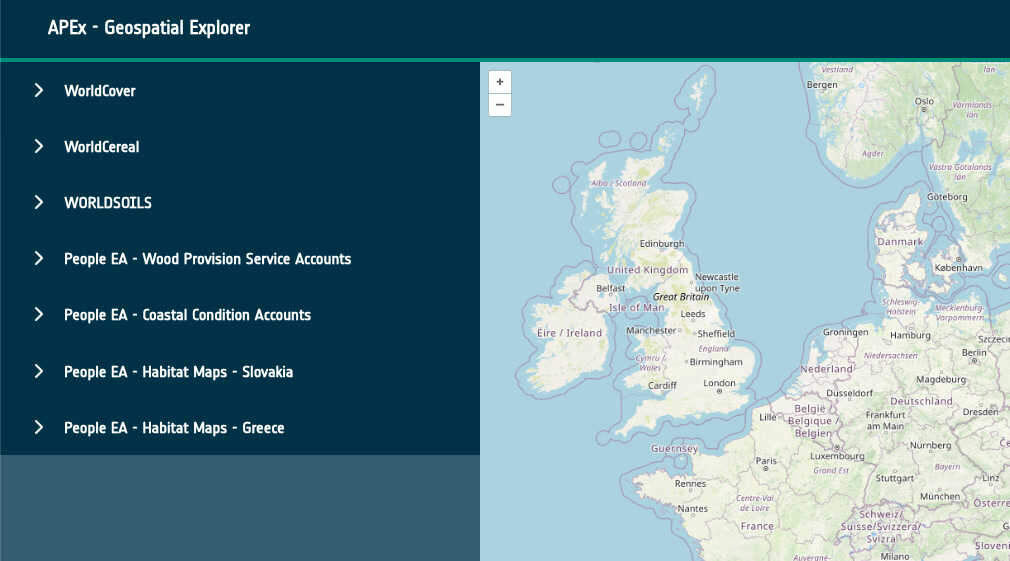
Task: Click the Edinburgh label on the map
Action: [662, 244]
